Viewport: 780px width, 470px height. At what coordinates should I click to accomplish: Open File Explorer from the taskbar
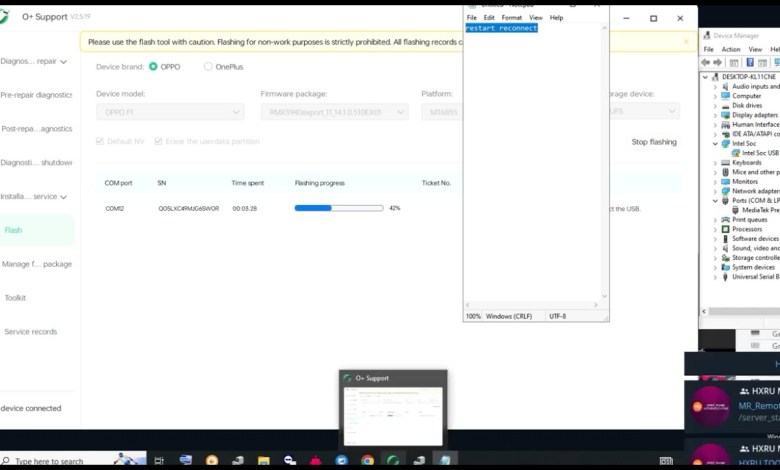tap(264, 461)
